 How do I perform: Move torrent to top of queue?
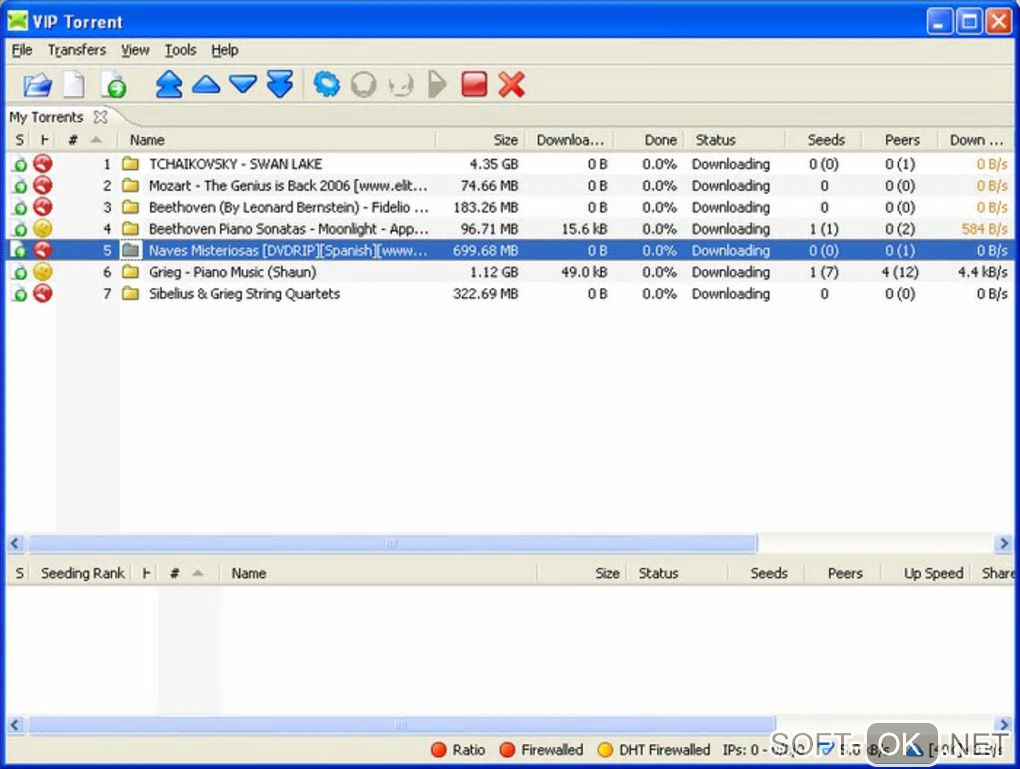pos(169,85)
